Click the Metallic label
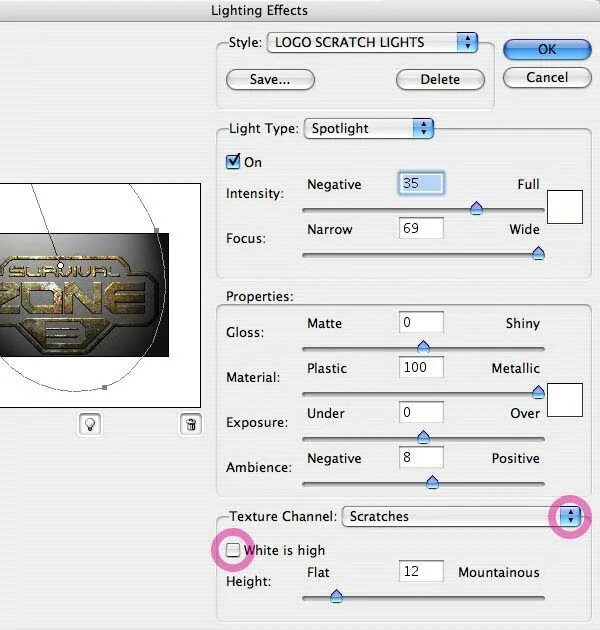Screen dimensions: 600x630 pyautogui.click(x=516, y=368)
